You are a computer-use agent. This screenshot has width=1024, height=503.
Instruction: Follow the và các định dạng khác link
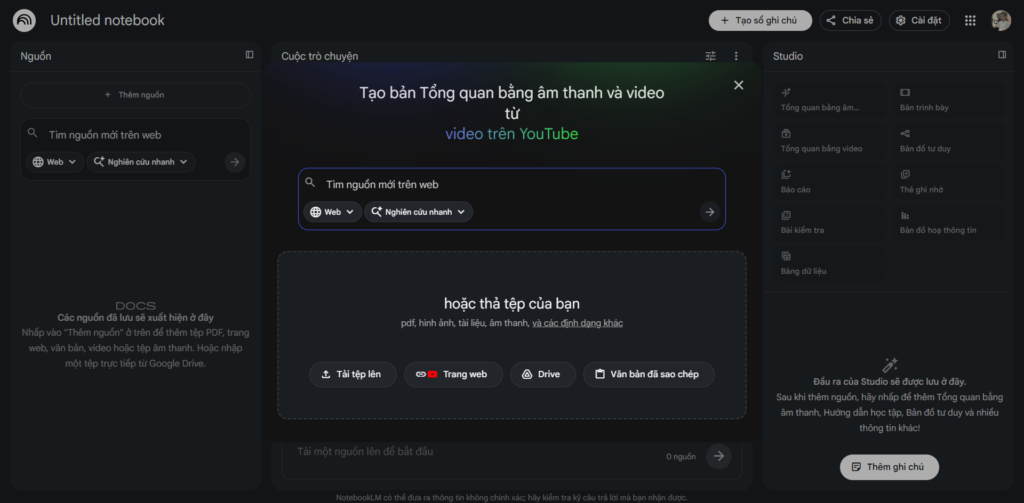pyautogui.click(x=577, y=323)
